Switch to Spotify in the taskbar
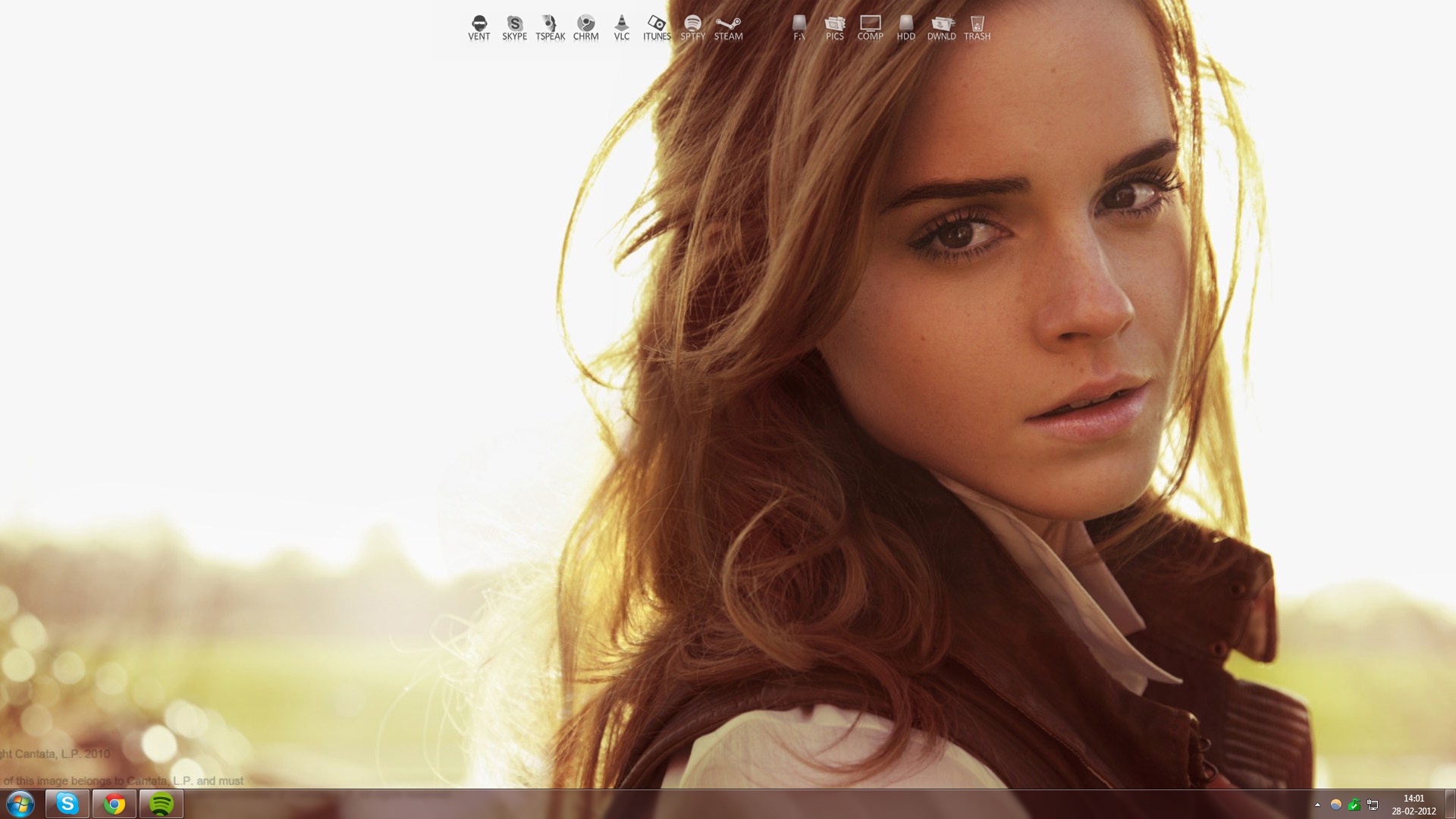 click(161, 804)
